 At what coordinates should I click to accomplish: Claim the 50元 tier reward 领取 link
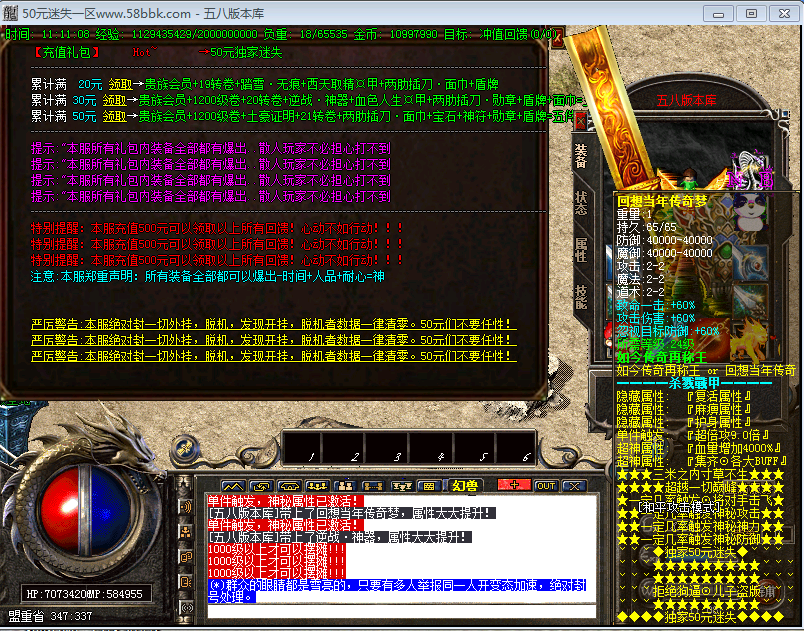(113, 116)
